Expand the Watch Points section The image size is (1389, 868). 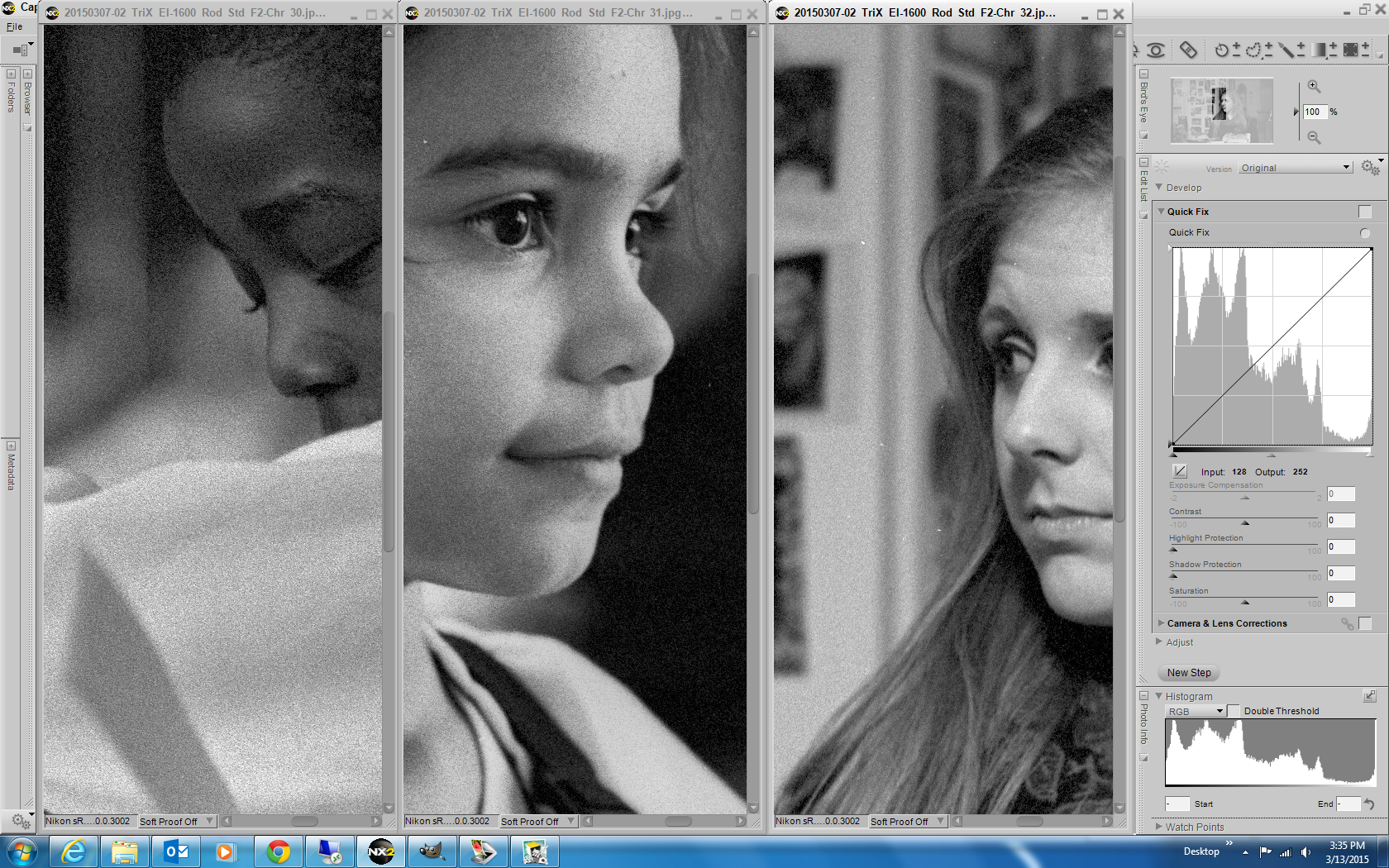point(1159,827)
